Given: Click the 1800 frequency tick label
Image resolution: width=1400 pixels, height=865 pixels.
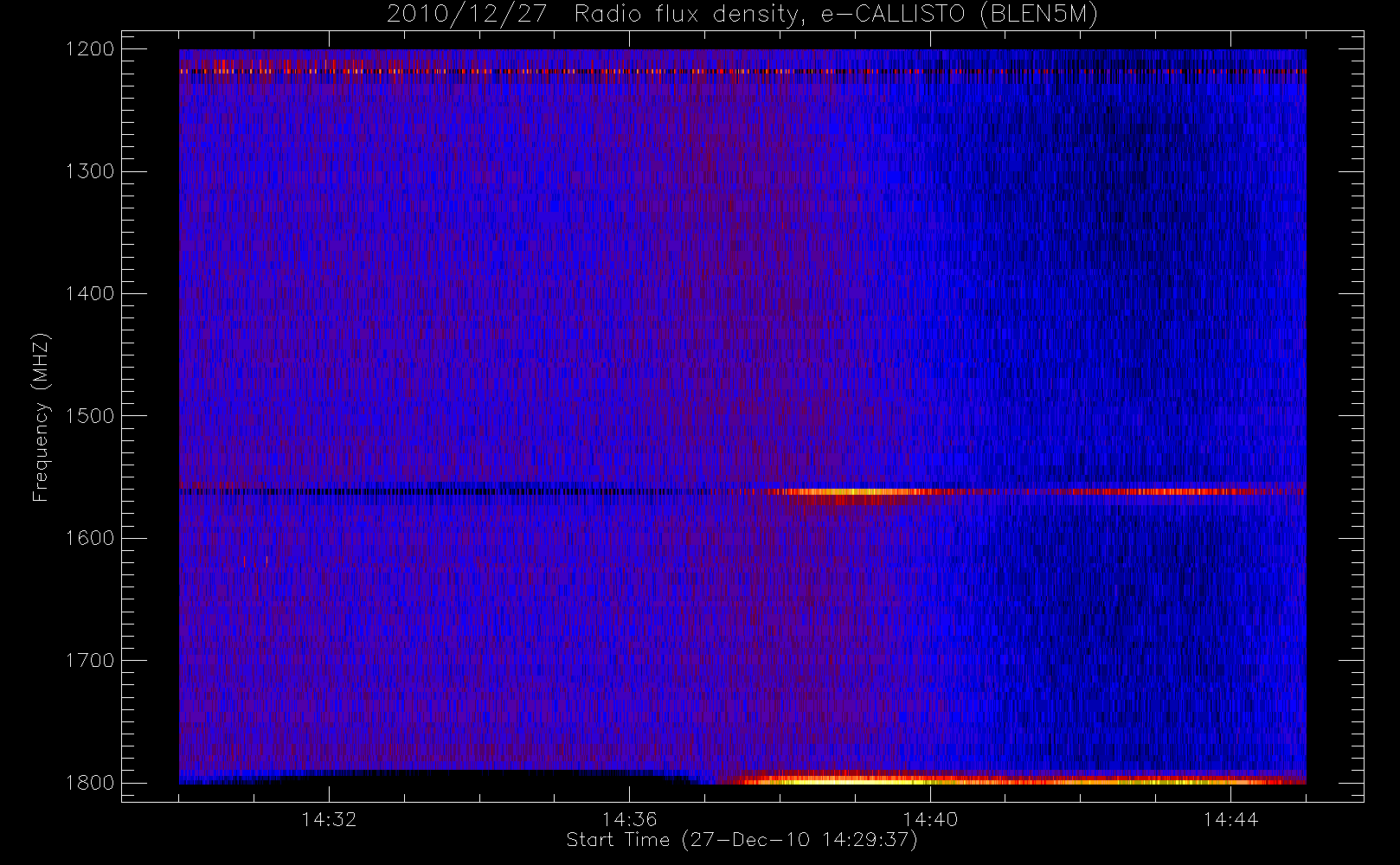Looking at the screenshot, I should pyautogui.click(x=90, y=783).
